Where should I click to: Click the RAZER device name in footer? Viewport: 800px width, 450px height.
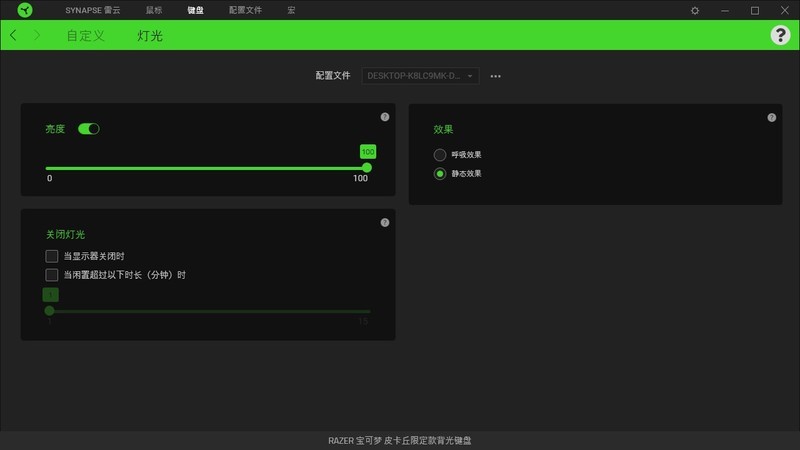[400, 440]
